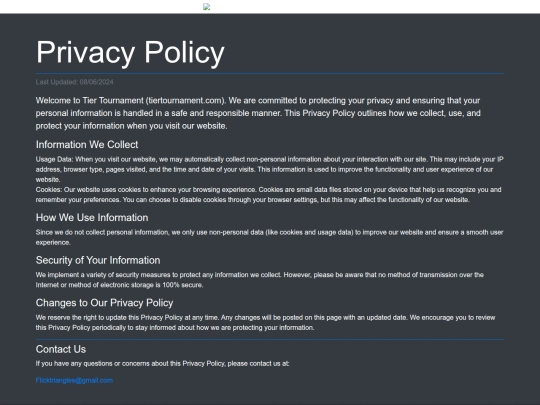Click the Usage Data paragraph
The height and width of the screenshot is (405, 540).
point(270,169)
